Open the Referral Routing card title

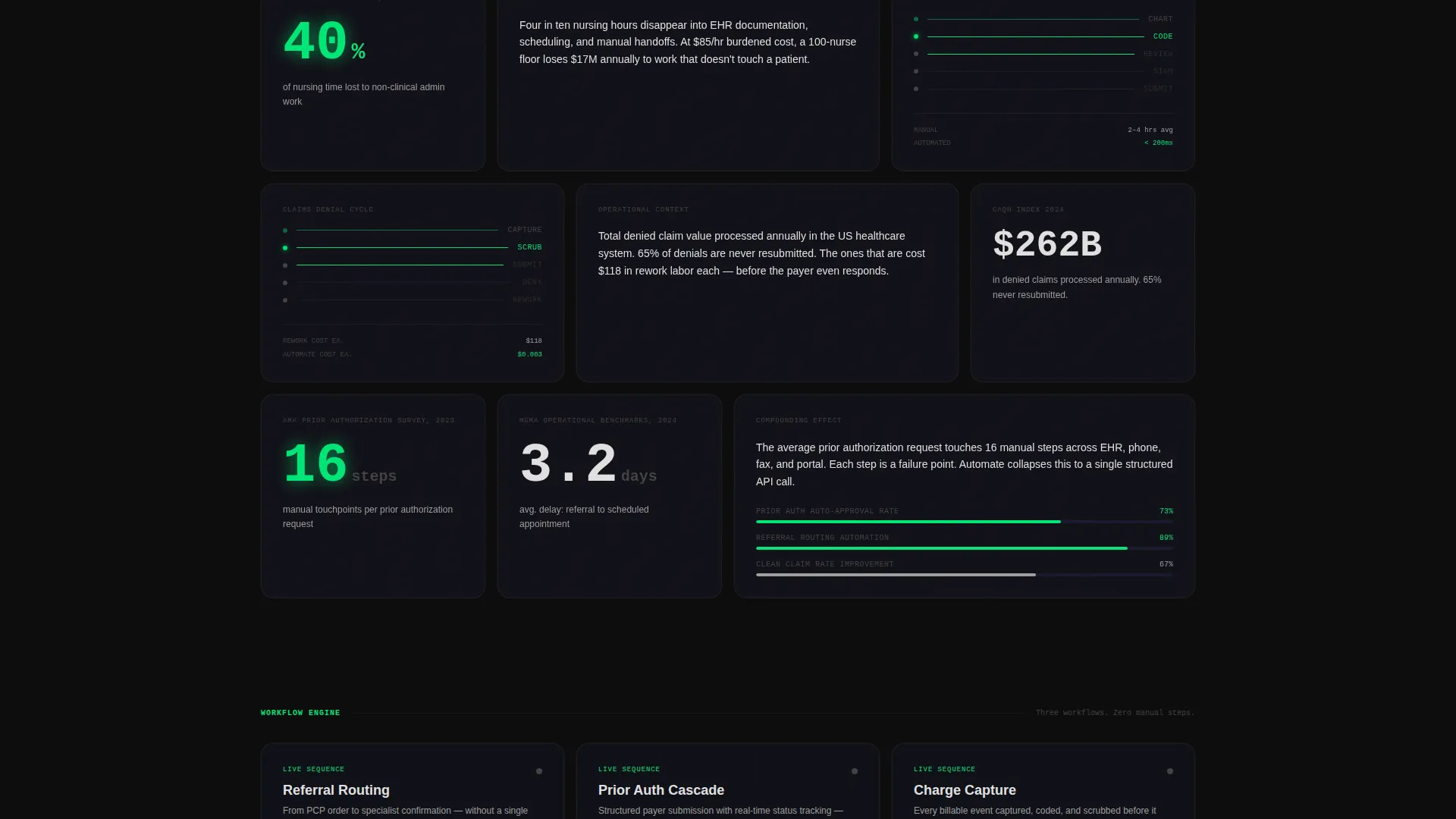coord(336,790)
